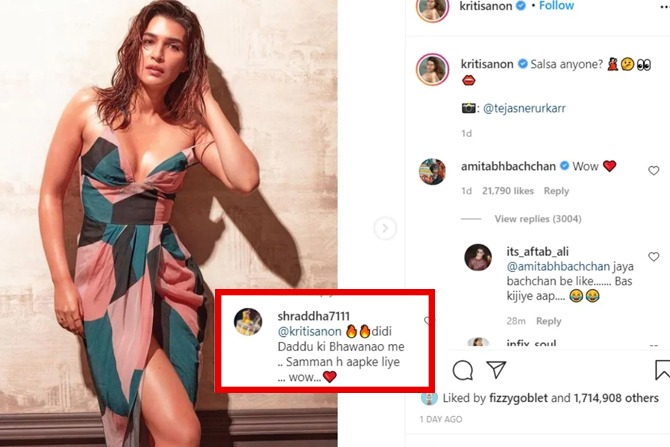View the 21,790 likes on comment
The image size is (670, 447).
pos(508,191)
